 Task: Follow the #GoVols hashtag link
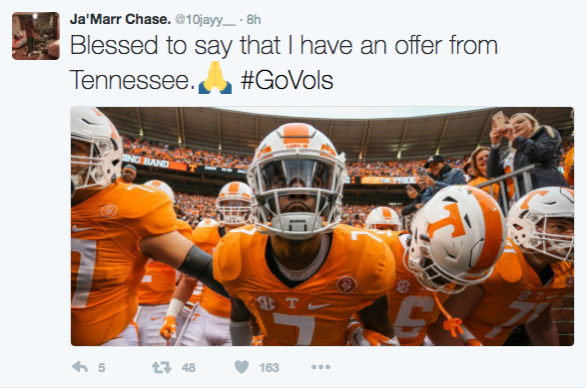[287, 80]
